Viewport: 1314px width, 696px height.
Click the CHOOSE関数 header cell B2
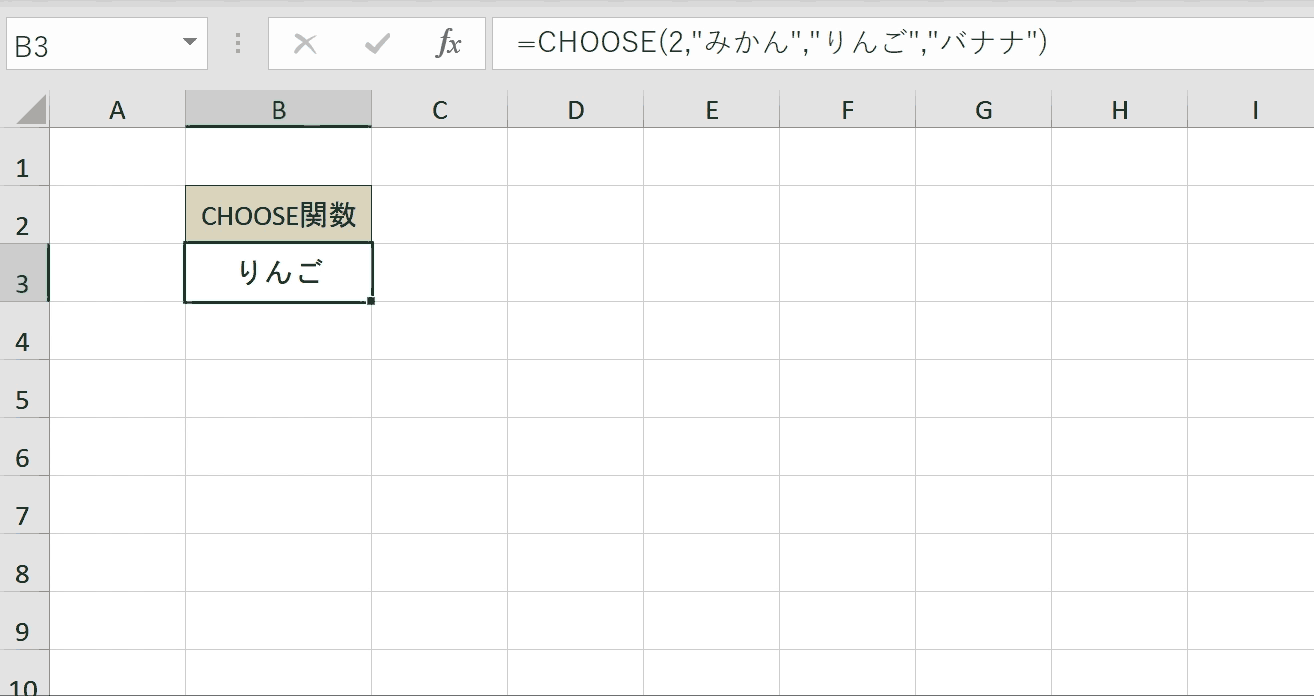278,215
